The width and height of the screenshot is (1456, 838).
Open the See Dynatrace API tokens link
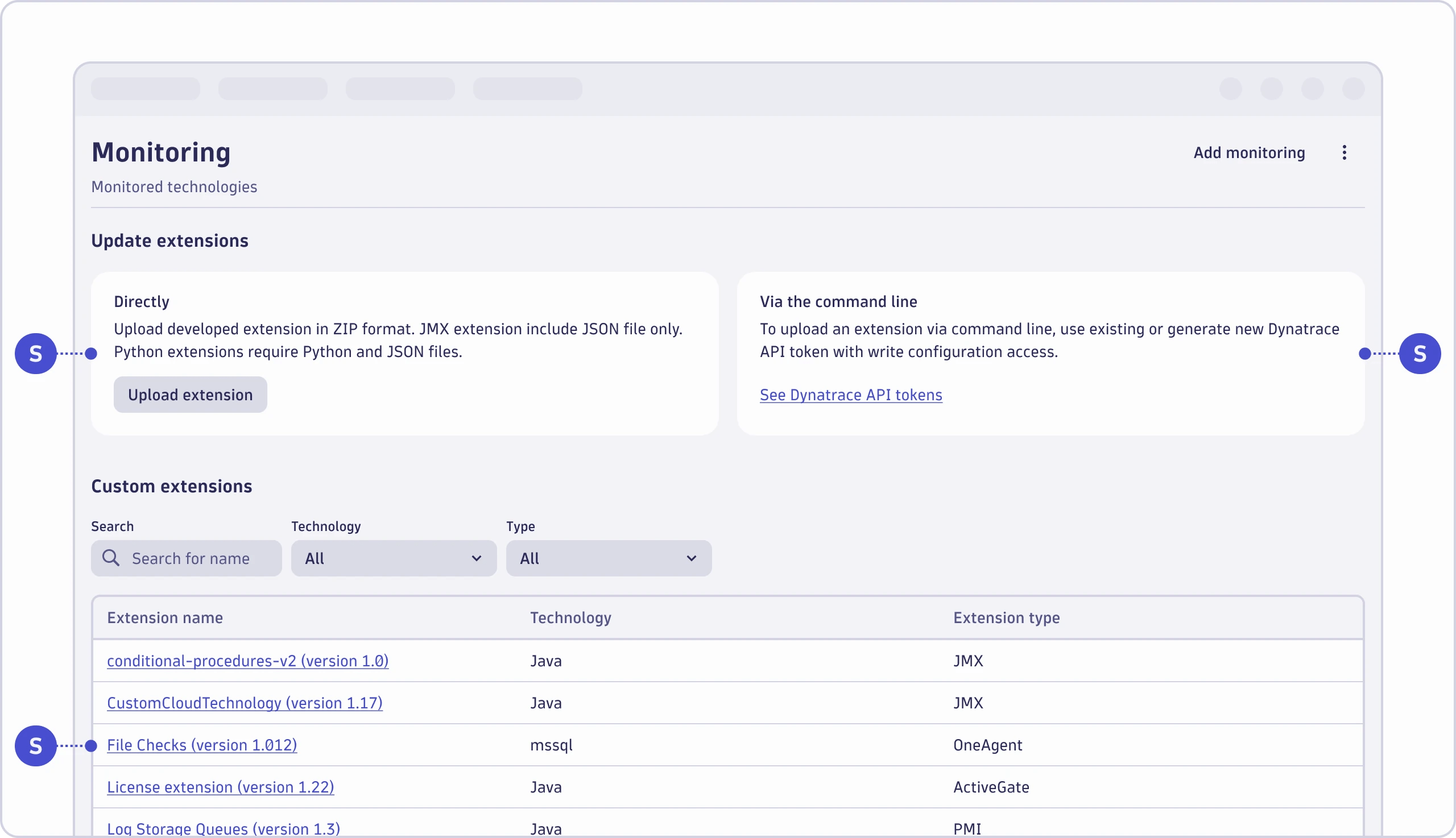pyautogui.click(x=850, y=394)
